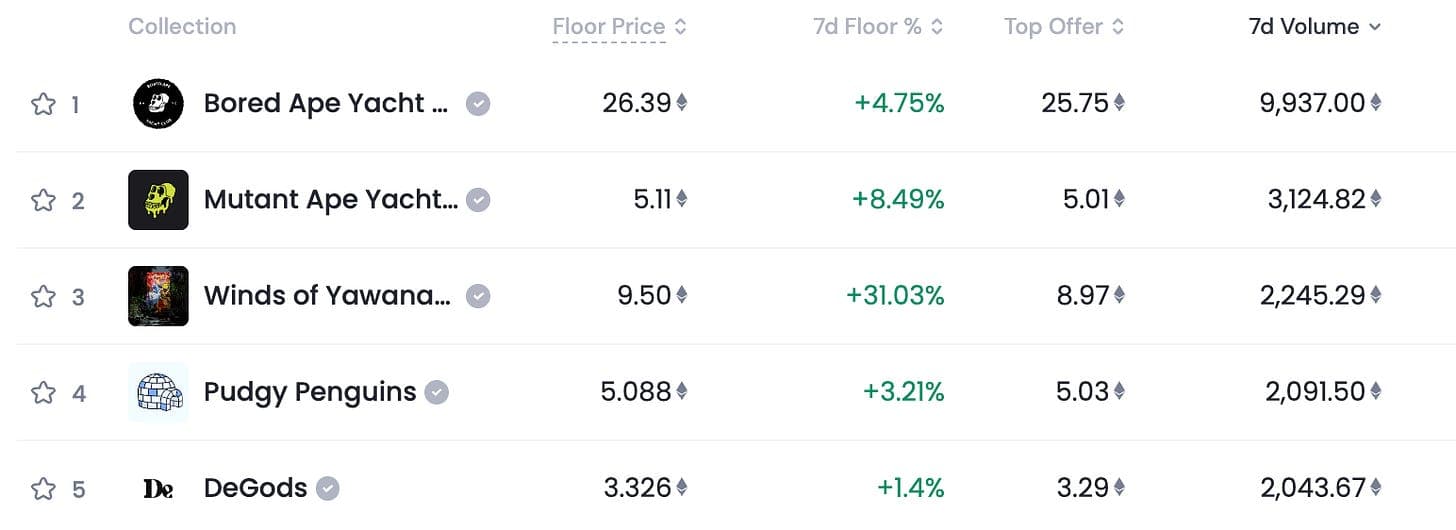1456x530 pixels.
Task: Click the Pudgy Penguins igloo icon
Action: coord(158,392)
